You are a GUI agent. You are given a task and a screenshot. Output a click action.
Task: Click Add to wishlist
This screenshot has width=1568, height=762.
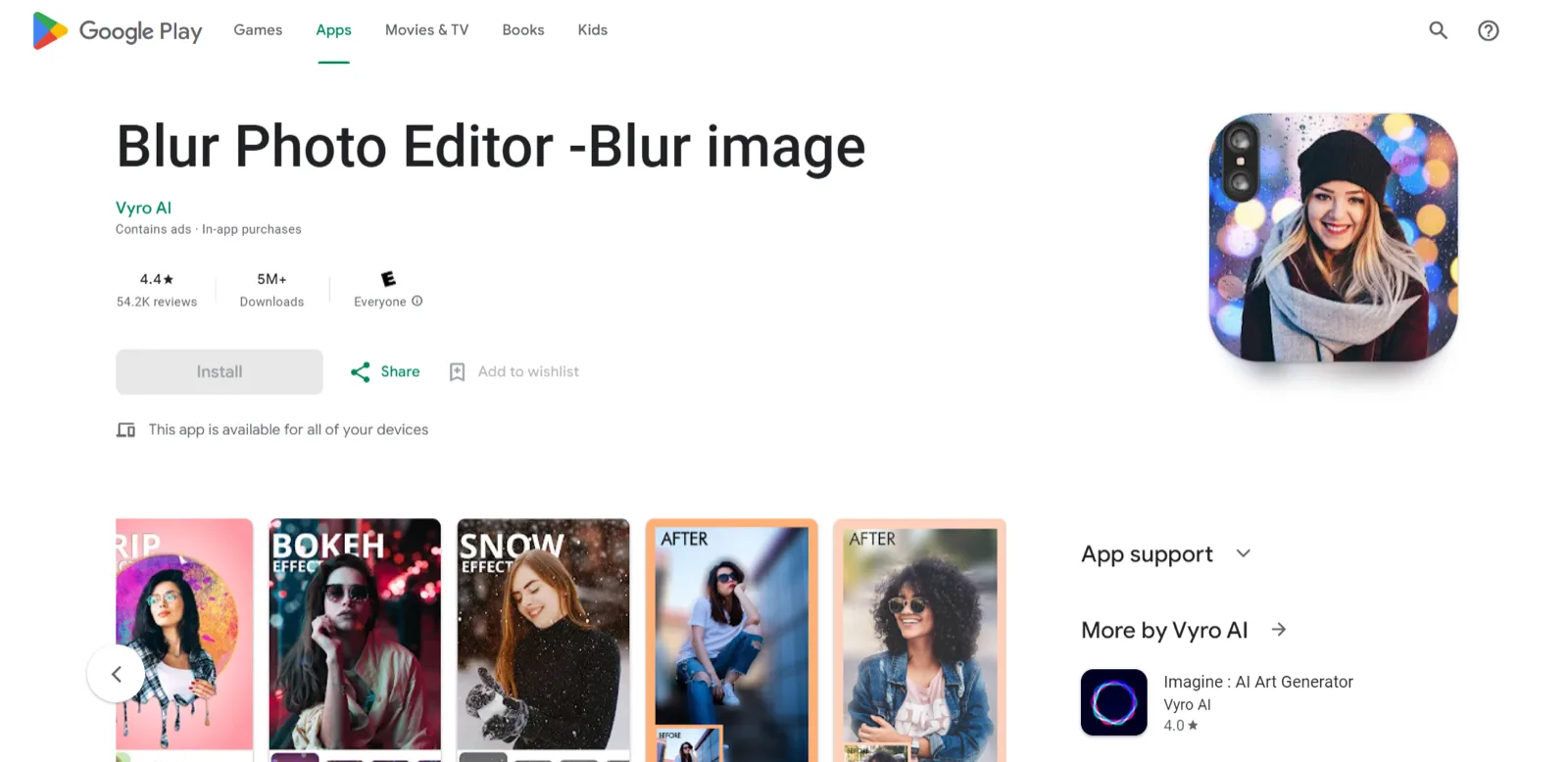[528, 372]
